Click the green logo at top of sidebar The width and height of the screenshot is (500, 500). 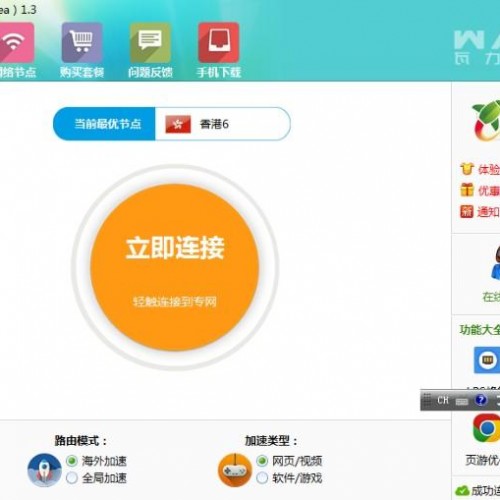(x=487, y=121)
